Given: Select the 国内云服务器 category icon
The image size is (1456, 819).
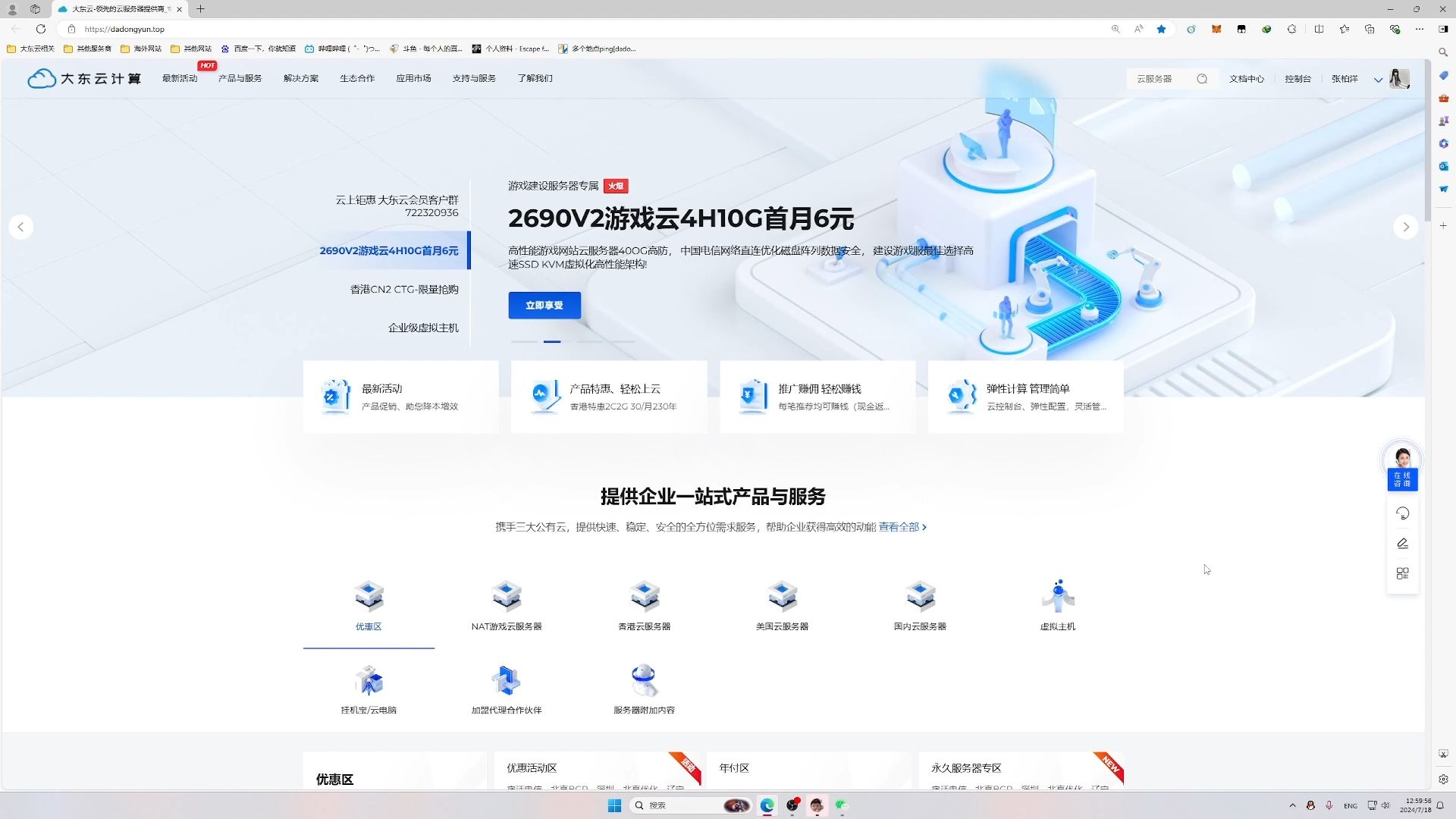Looking at the screenshot, I should point(920,596).
